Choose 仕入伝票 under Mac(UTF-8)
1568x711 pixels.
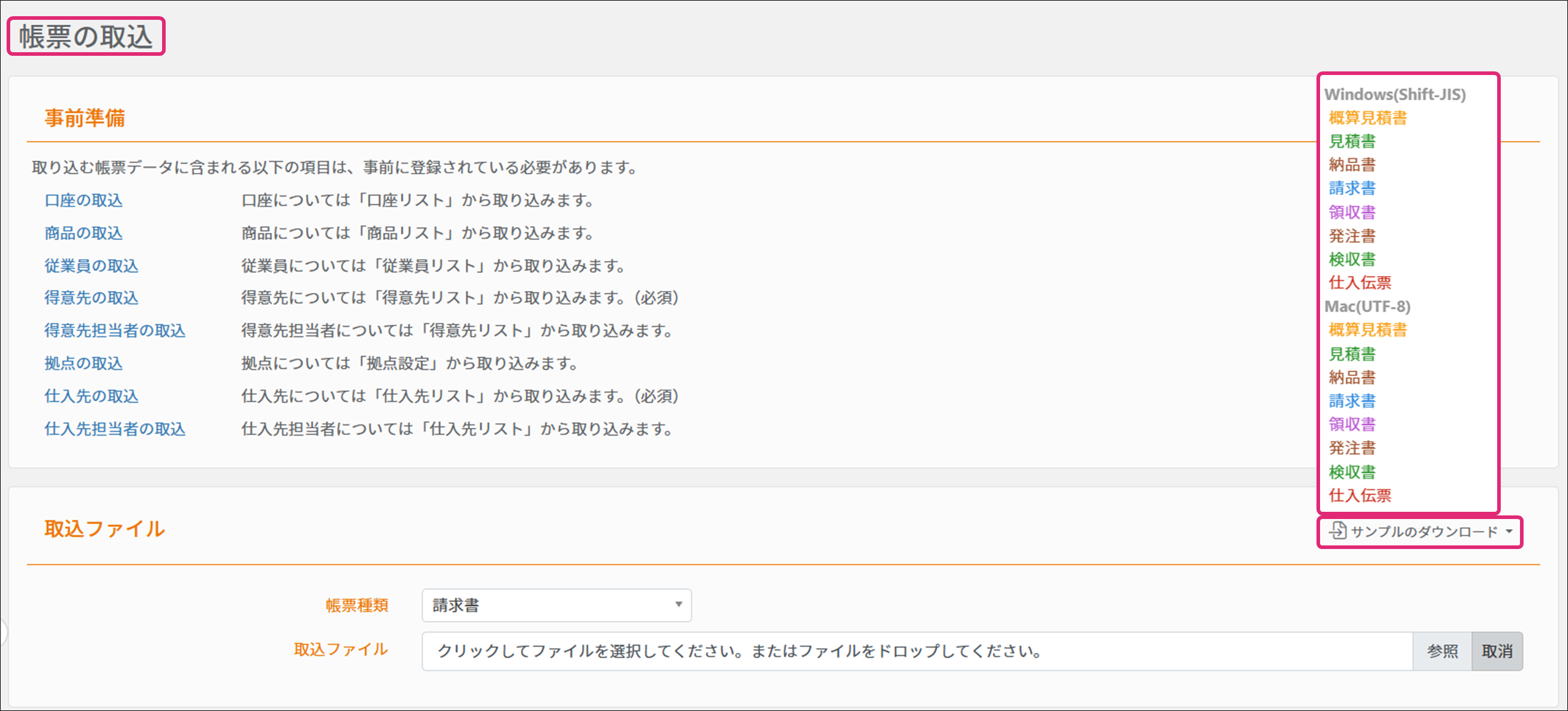click(1359, 496)
